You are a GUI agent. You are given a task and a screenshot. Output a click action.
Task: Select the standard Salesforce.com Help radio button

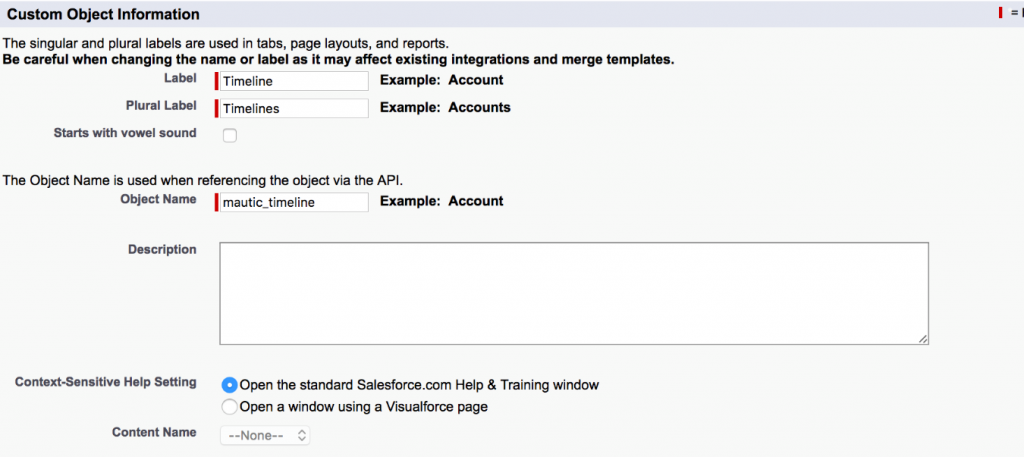tap(230, 385)
